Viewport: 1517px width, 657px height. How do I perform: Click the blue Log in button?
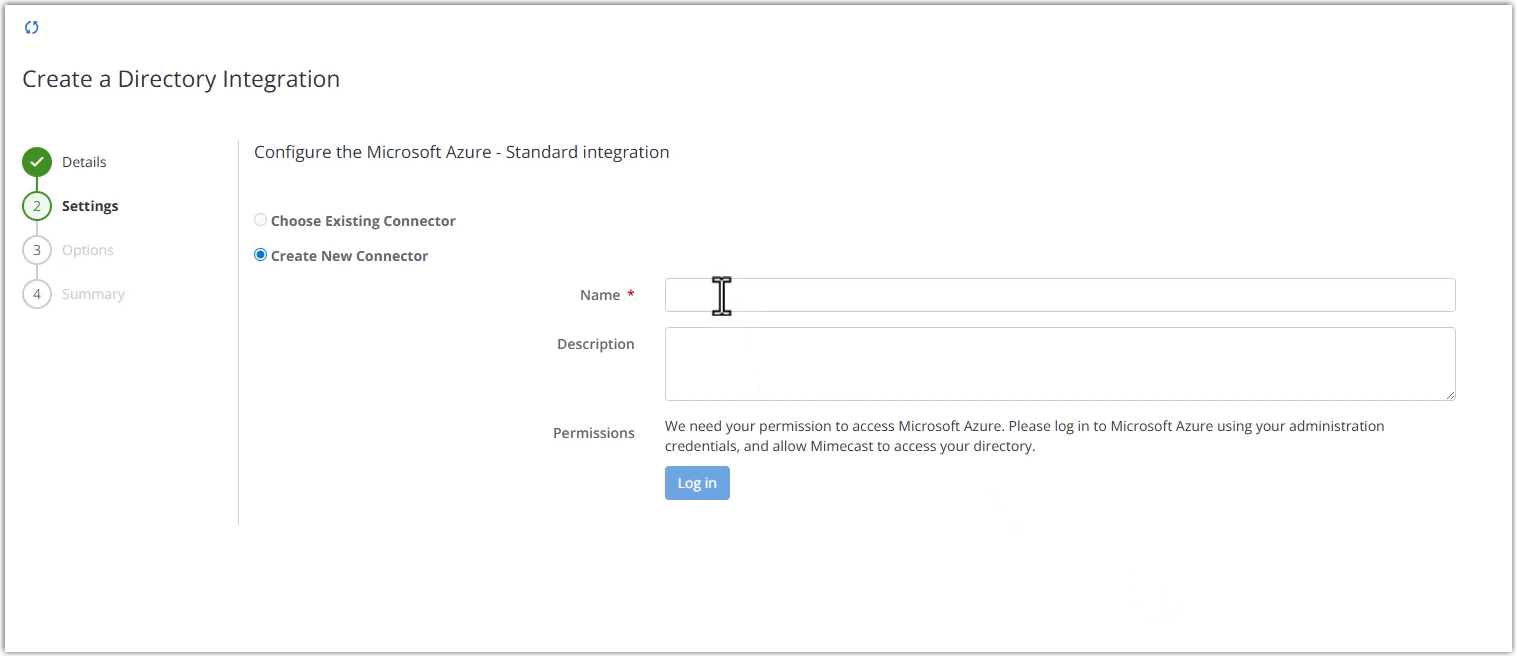pos(697,483)
